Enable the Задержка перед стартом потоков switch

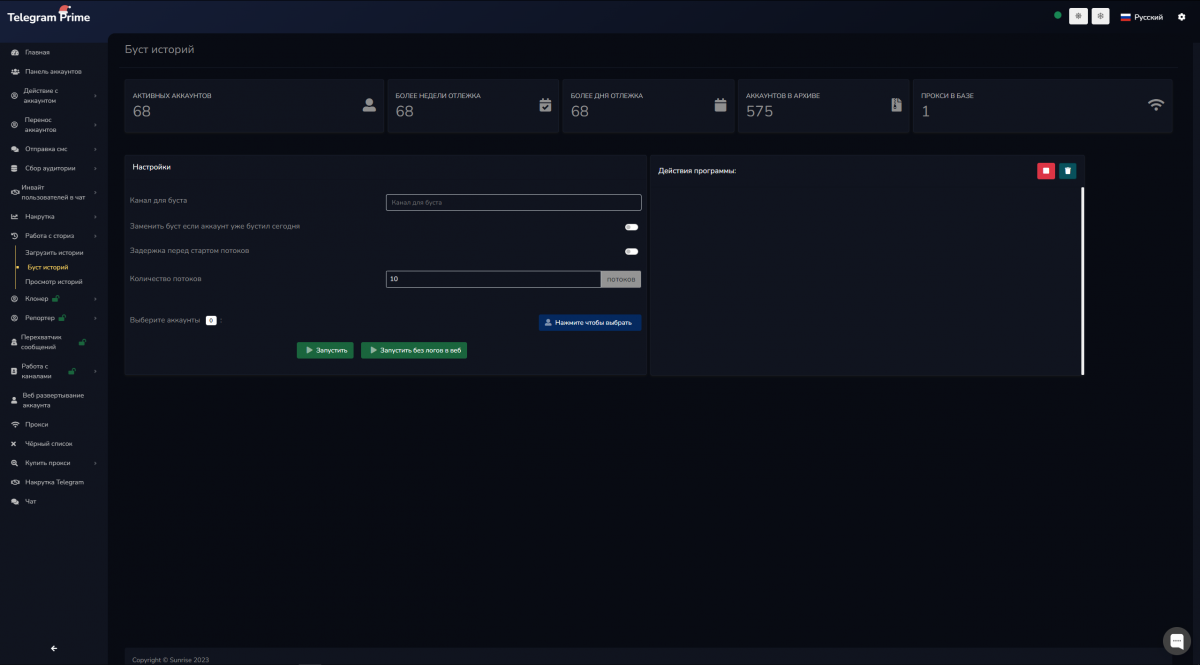click(631, 251)
